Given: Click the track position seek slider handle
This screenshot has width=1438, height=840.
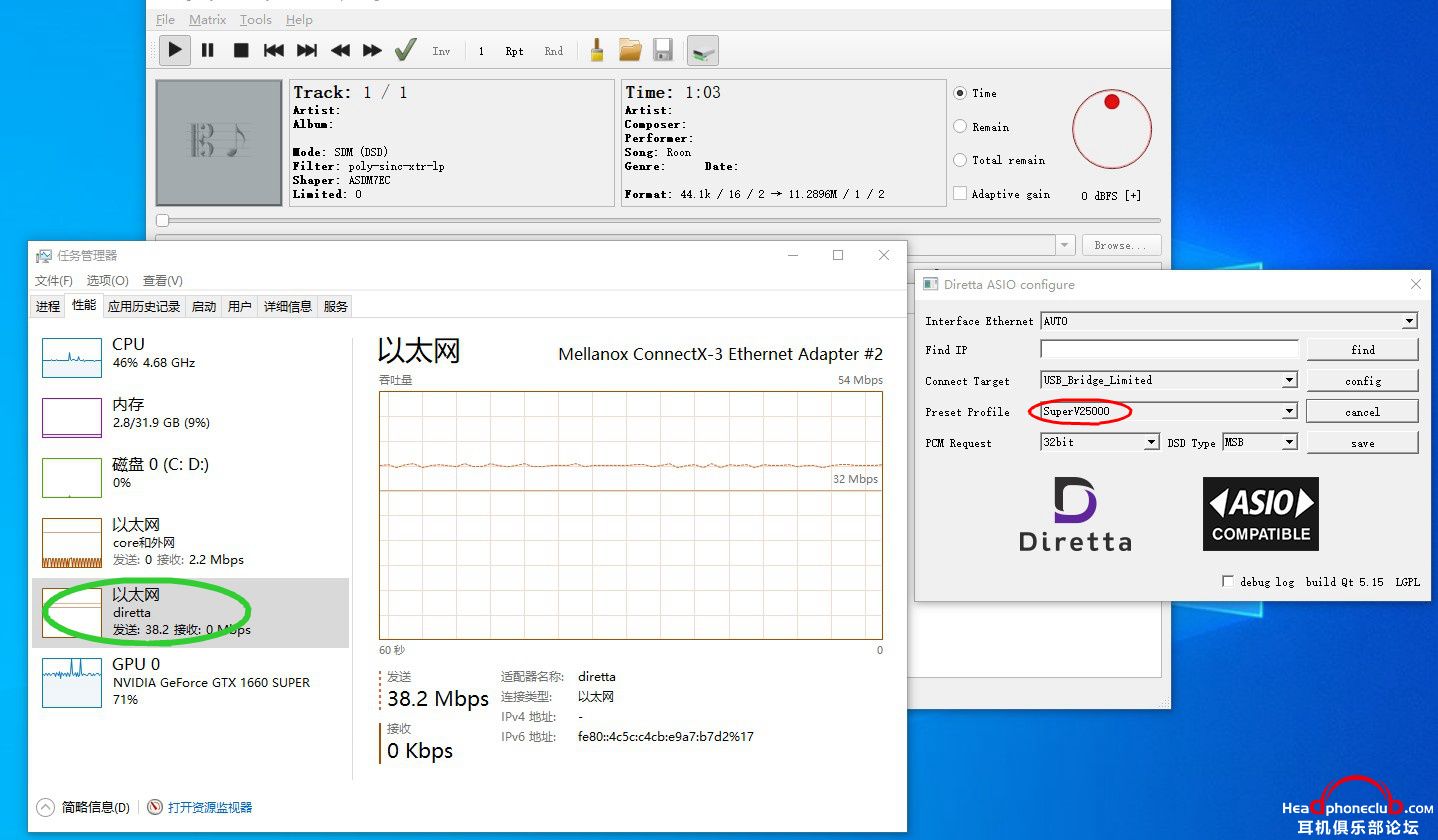Looking at the screenshot, I should tap(162, 220).
